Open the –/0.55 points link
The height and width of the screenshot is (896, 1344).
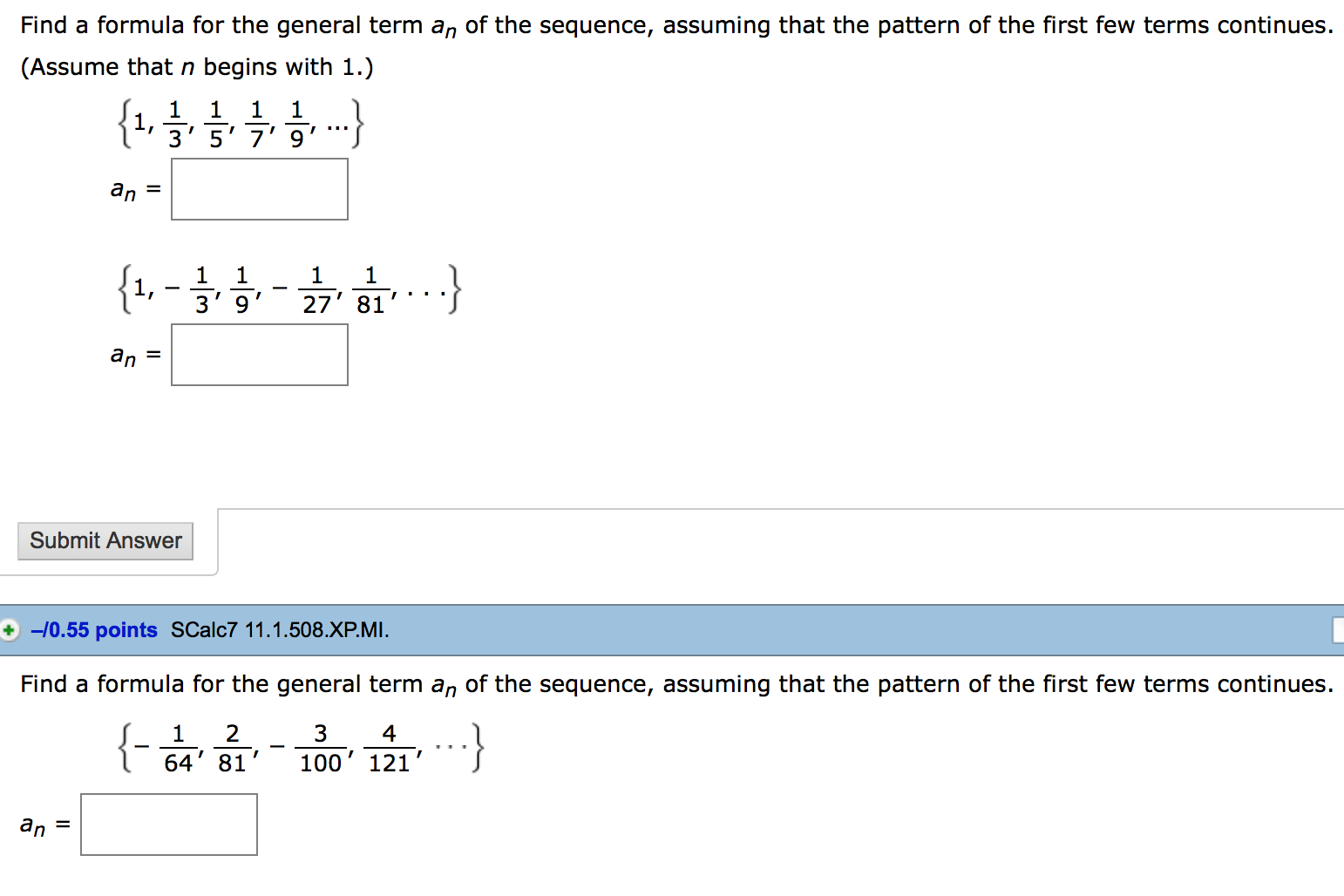coord(94,630)
